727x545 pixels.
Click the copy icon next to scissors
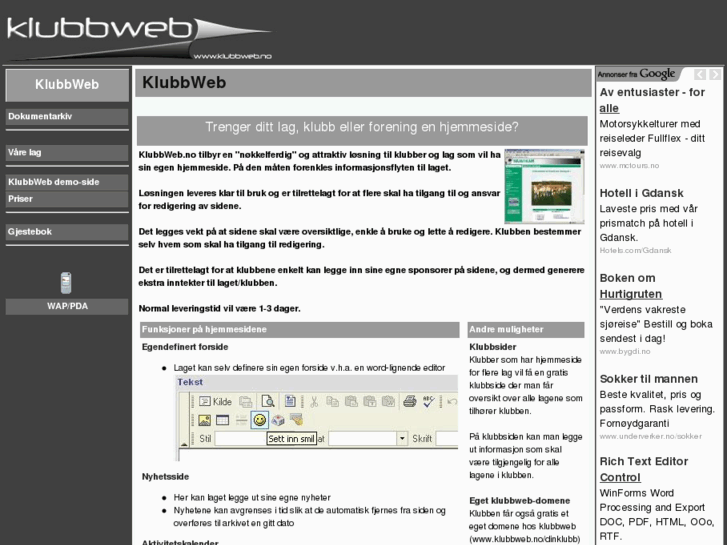point(332,402)
